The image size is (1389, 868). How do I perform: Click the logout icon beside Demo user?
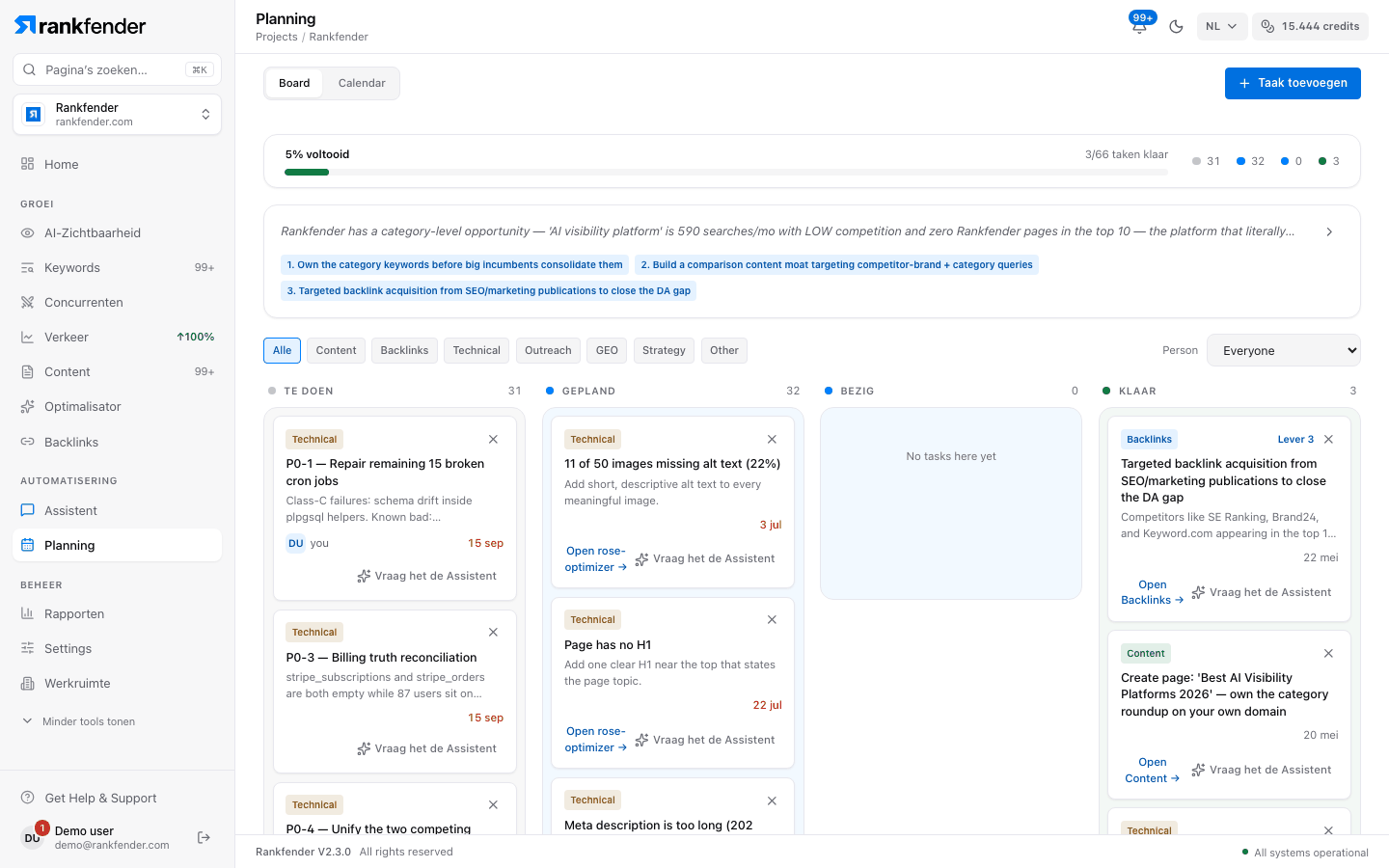click(x=204, y=837)
